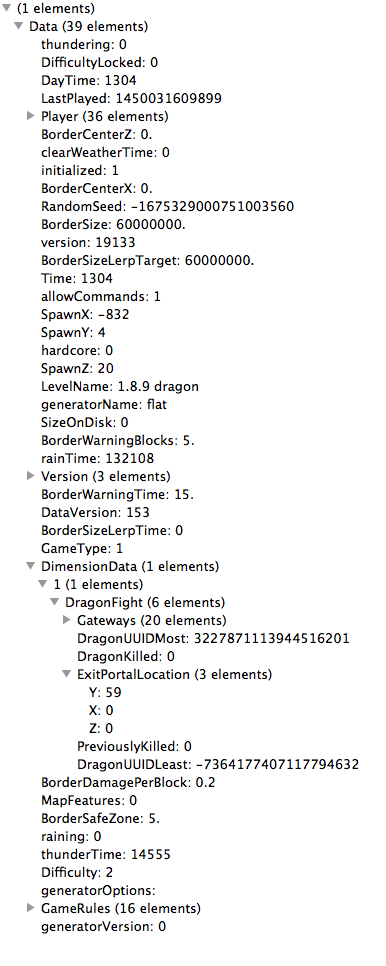Select the LastPlayed timestamp entry
Viewport: 386px width, 966px height.
click(x=131, y=98)
